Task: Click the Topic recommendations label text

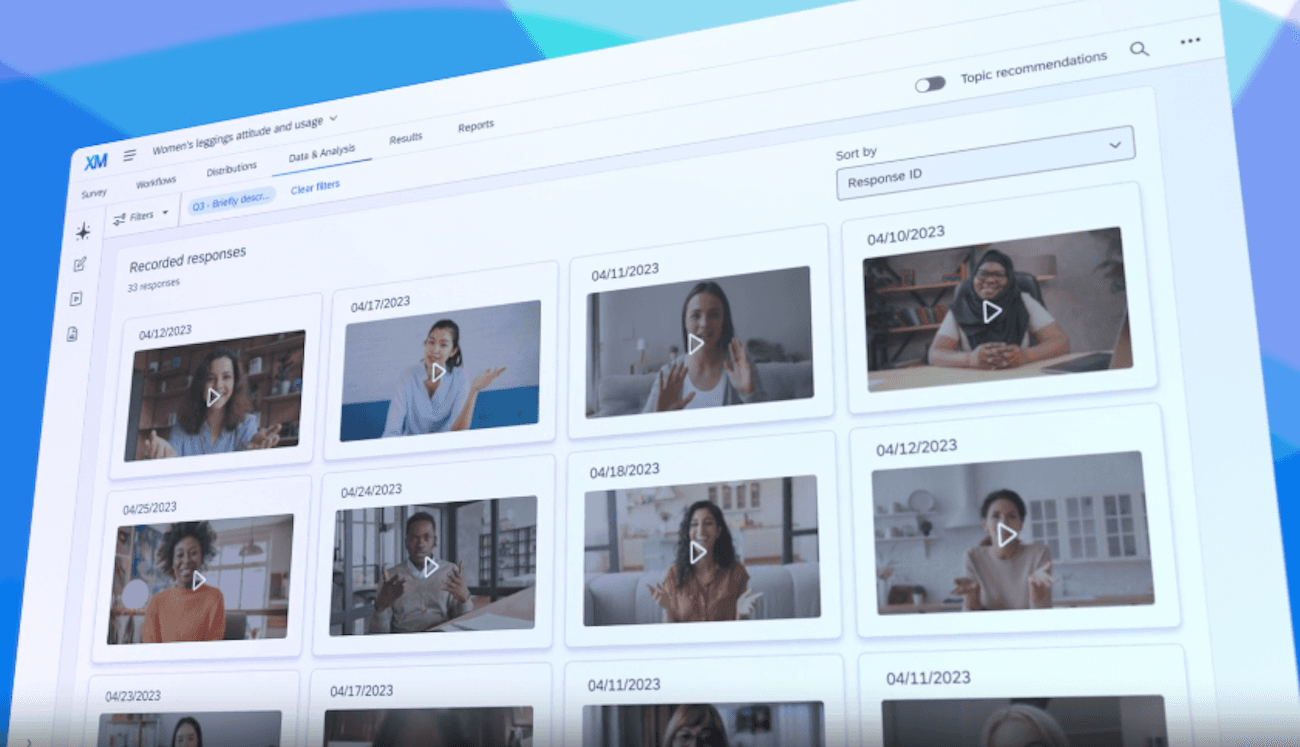Action: [x=1034, y=68]
